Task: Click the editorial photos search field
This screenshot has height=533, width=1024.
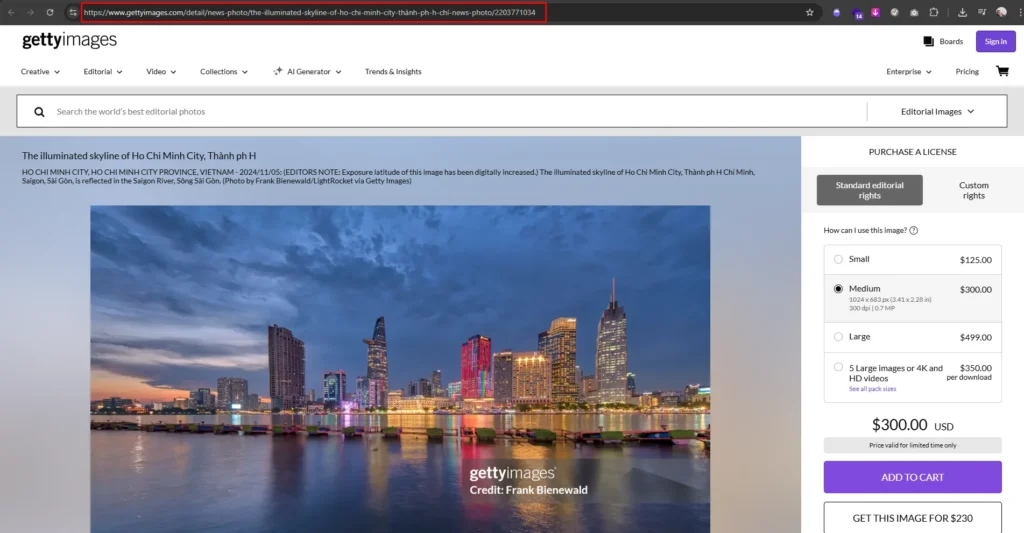Action: pyautogui.click(x=450, y=112)
